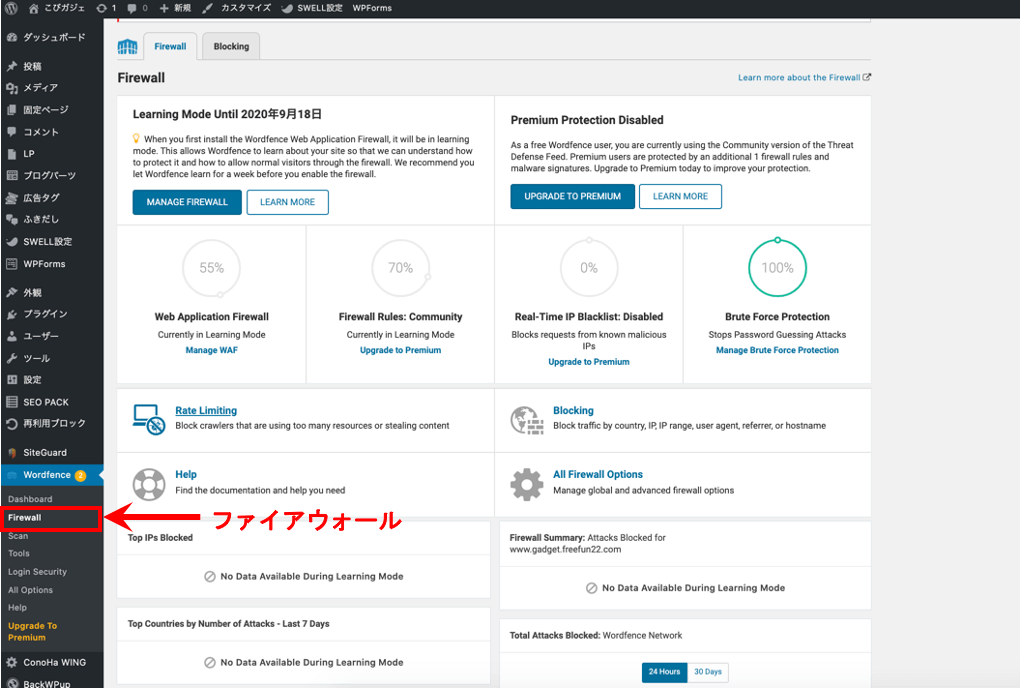This screenshot has width=1020, height=688.
Task: Click the ConoHa WING gear icon
Action: pyautogui.click(x=12, y=663)
